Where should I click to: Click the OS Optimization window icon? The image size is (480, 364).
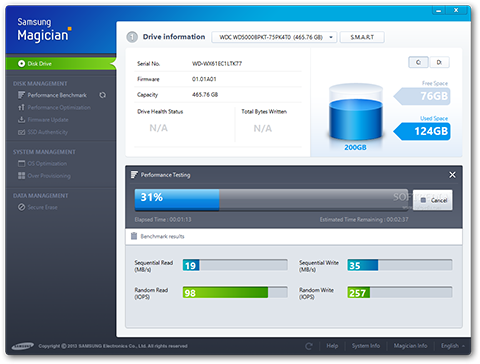click(x=21, y=163)
